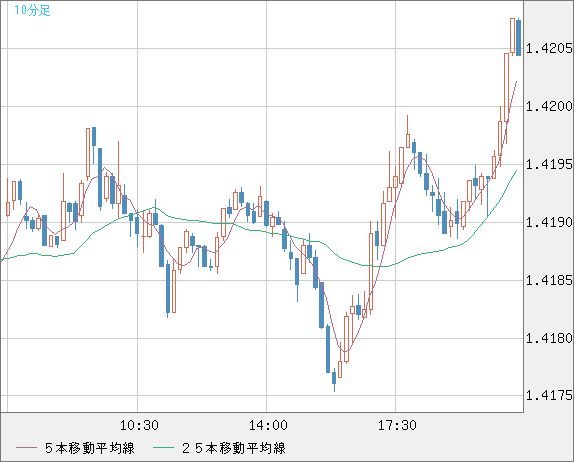The image size is (574, 462).
Task: Click the 5本移動平均線 legend label
Action: (x=90, y=448)
